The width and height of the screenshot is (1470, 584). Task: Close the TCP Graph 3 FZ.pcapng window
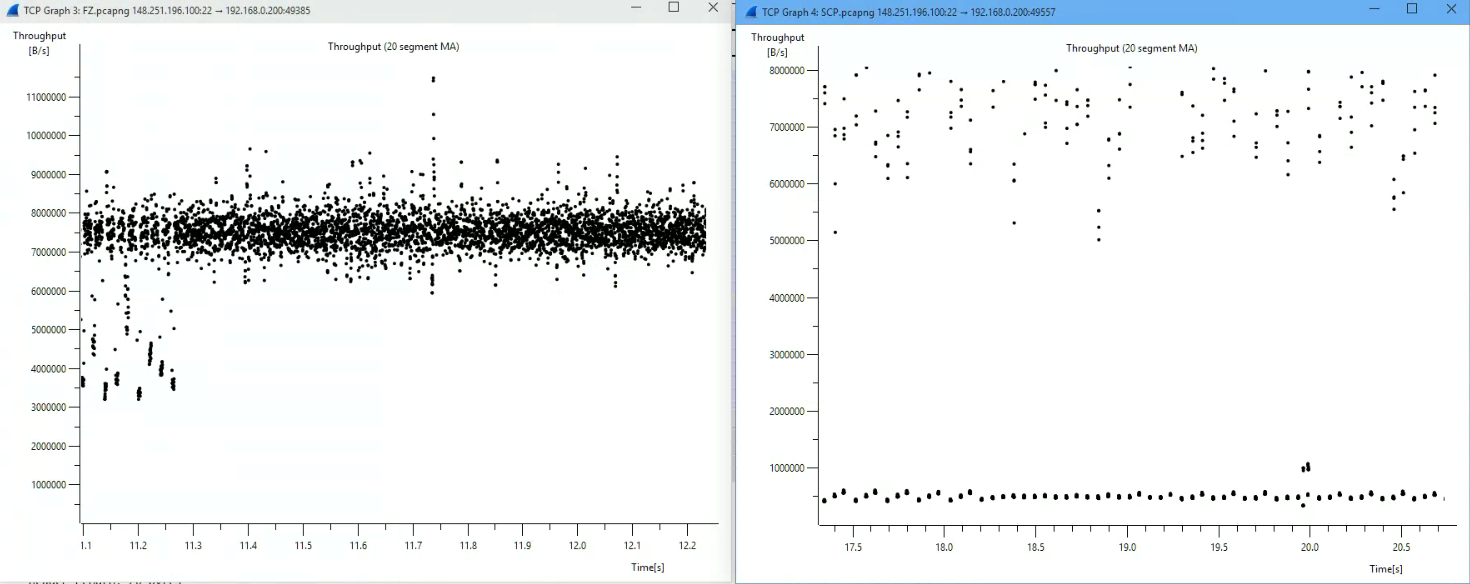[712, 8]
